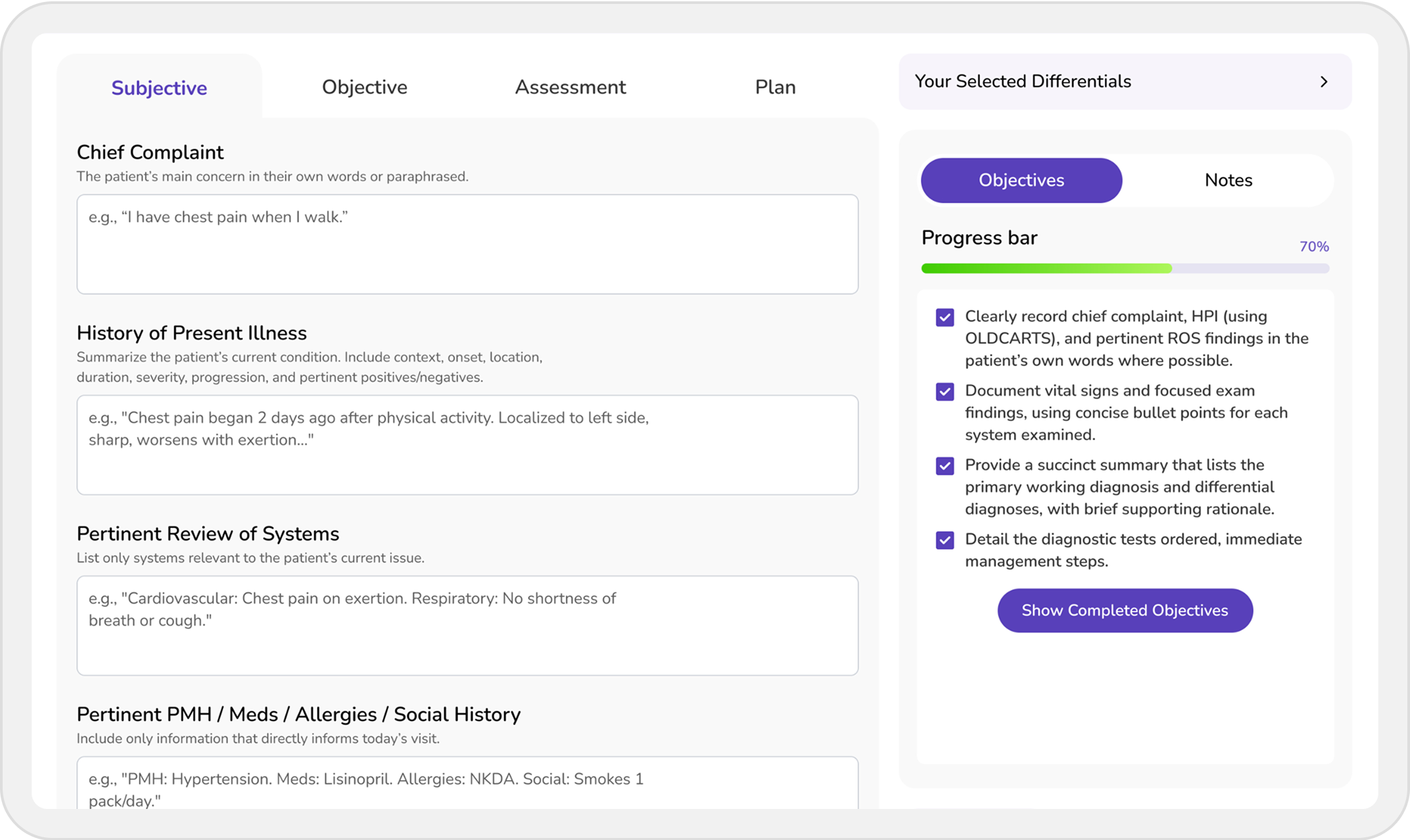Click the Progress bar label
1410x840 pixels.
979,238
